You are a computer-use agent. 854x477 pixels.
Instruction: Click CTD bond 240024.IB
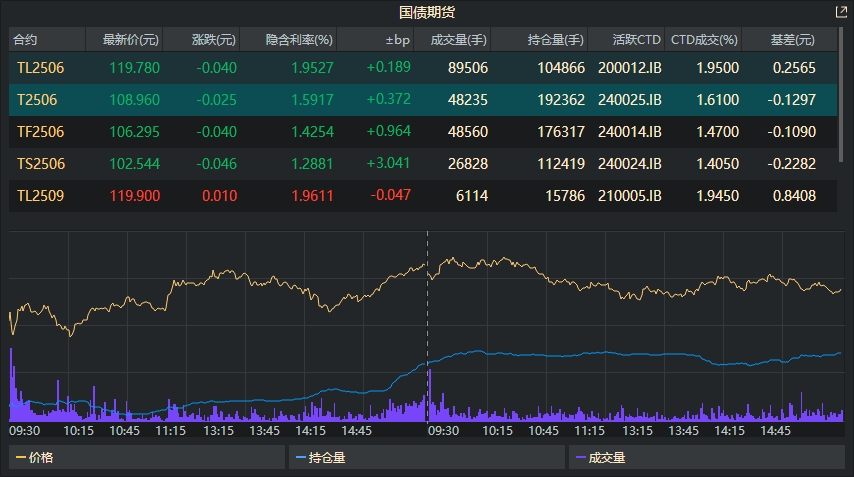630,164
